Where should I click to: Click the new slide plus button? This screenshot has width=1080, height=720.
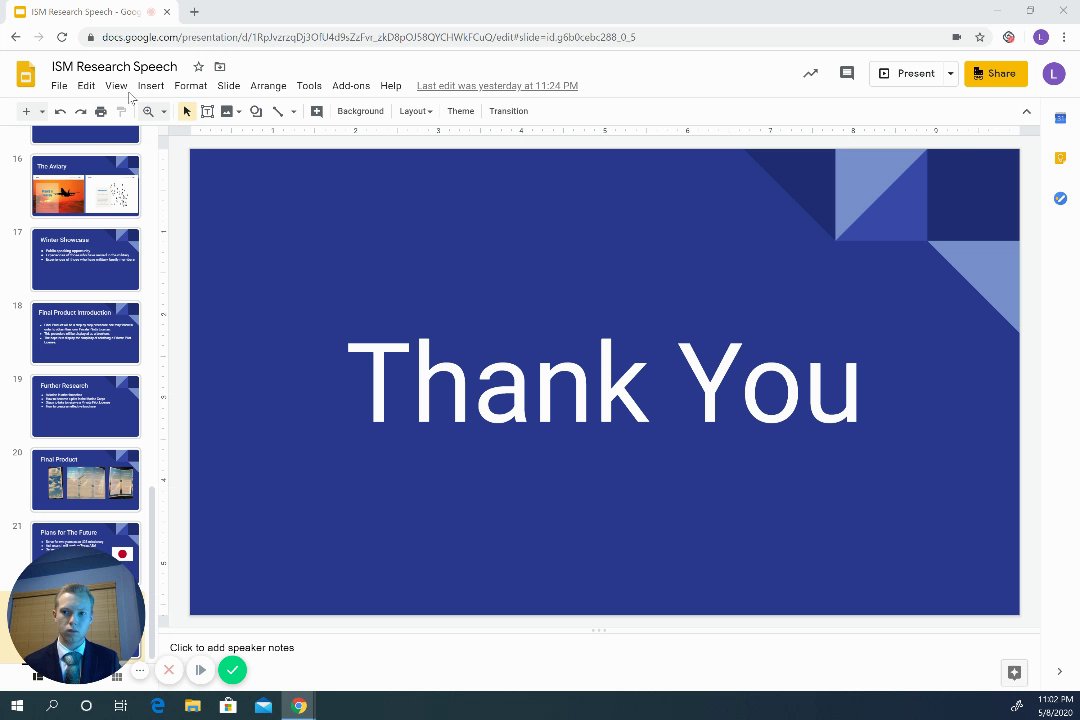pyautogui.click(x=26, y=112)
